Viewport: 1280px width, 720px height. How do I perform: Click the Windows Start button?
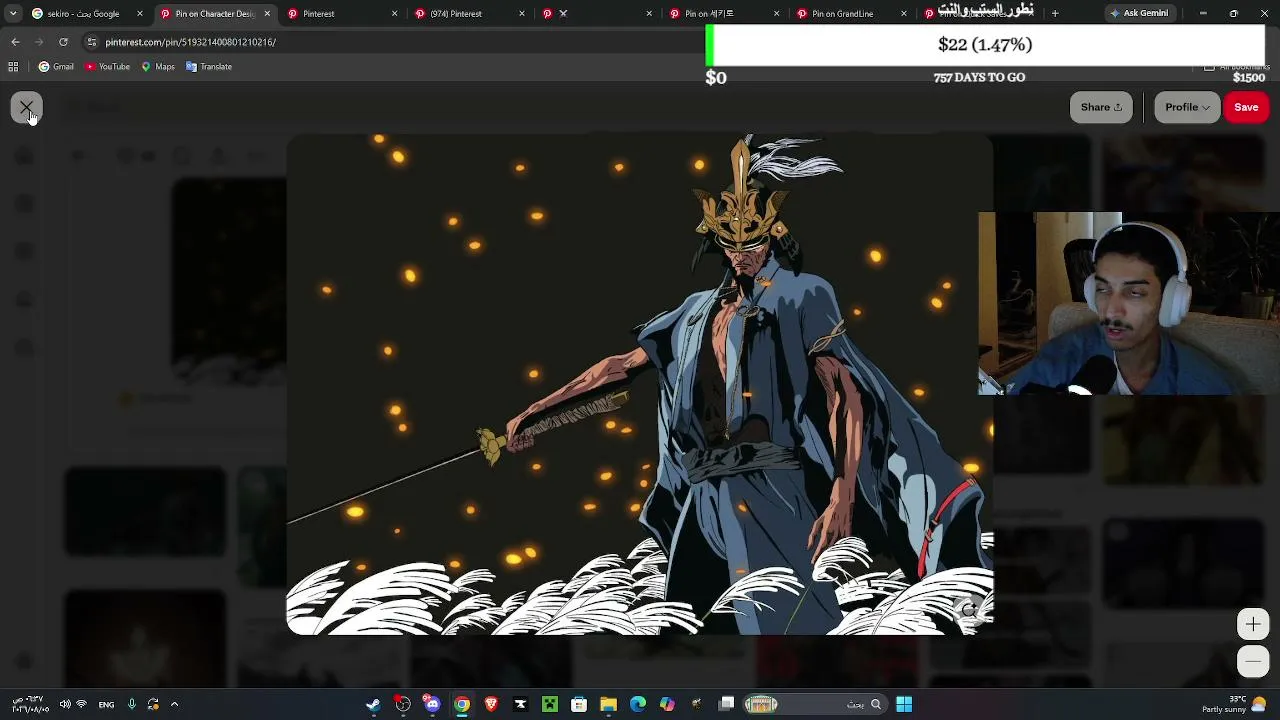pos(904,704)
